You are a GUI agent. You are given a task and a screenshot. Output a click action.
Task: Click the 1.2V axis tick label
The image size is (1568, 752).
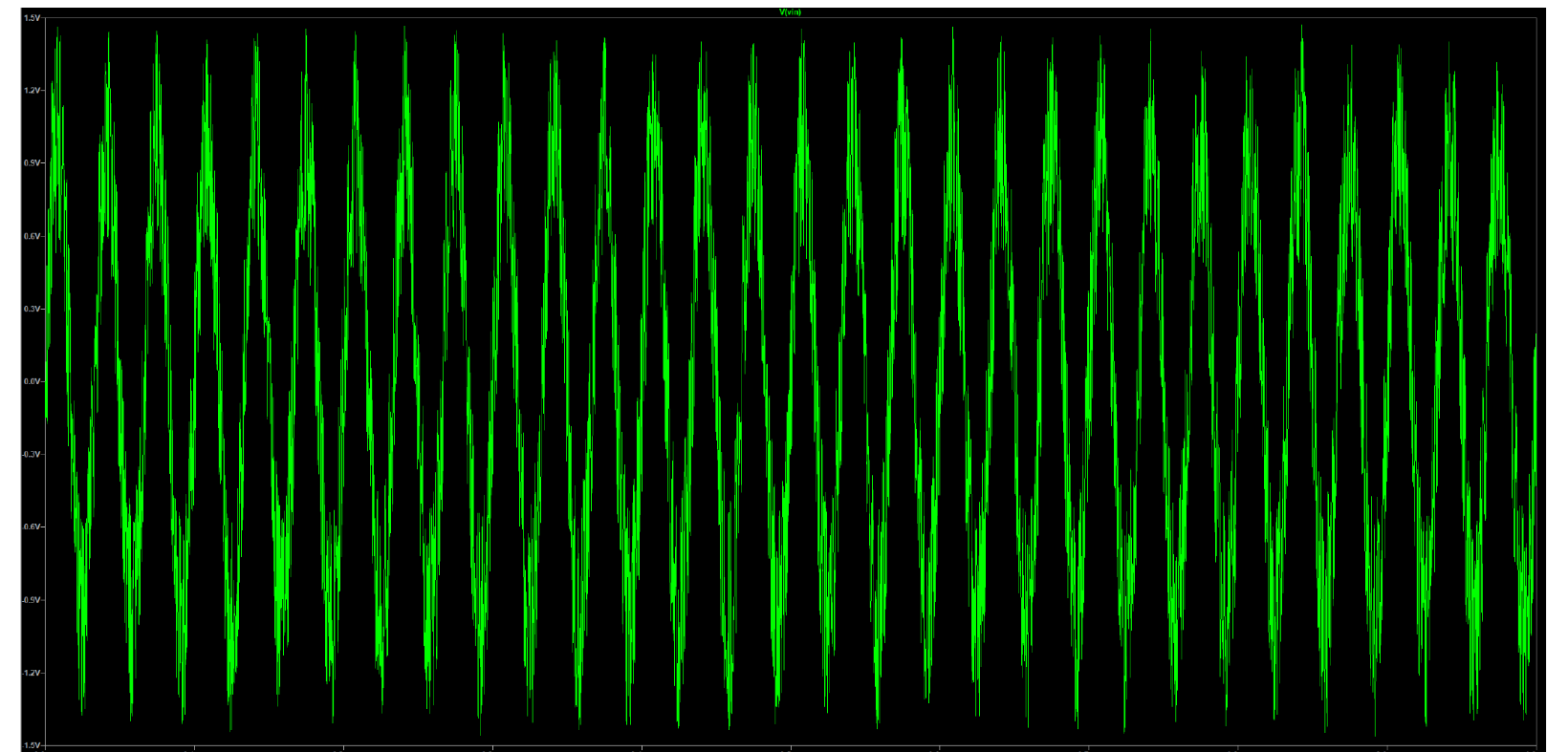(32, 91)
